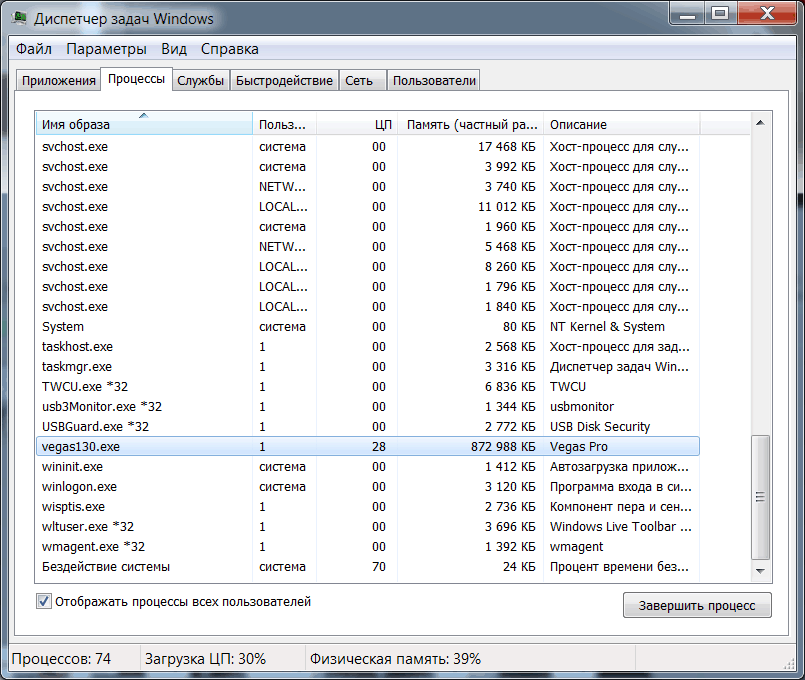Maximize the Task Manager window
This screenshot has height=680, width=805.
(x=720, y=14)
